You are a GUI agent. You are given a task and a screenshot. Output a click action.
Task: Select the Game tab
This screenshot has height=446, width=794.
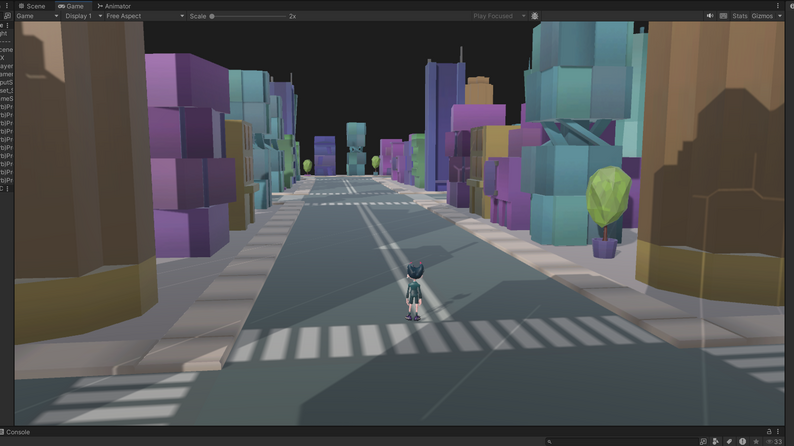pos(71,6)
